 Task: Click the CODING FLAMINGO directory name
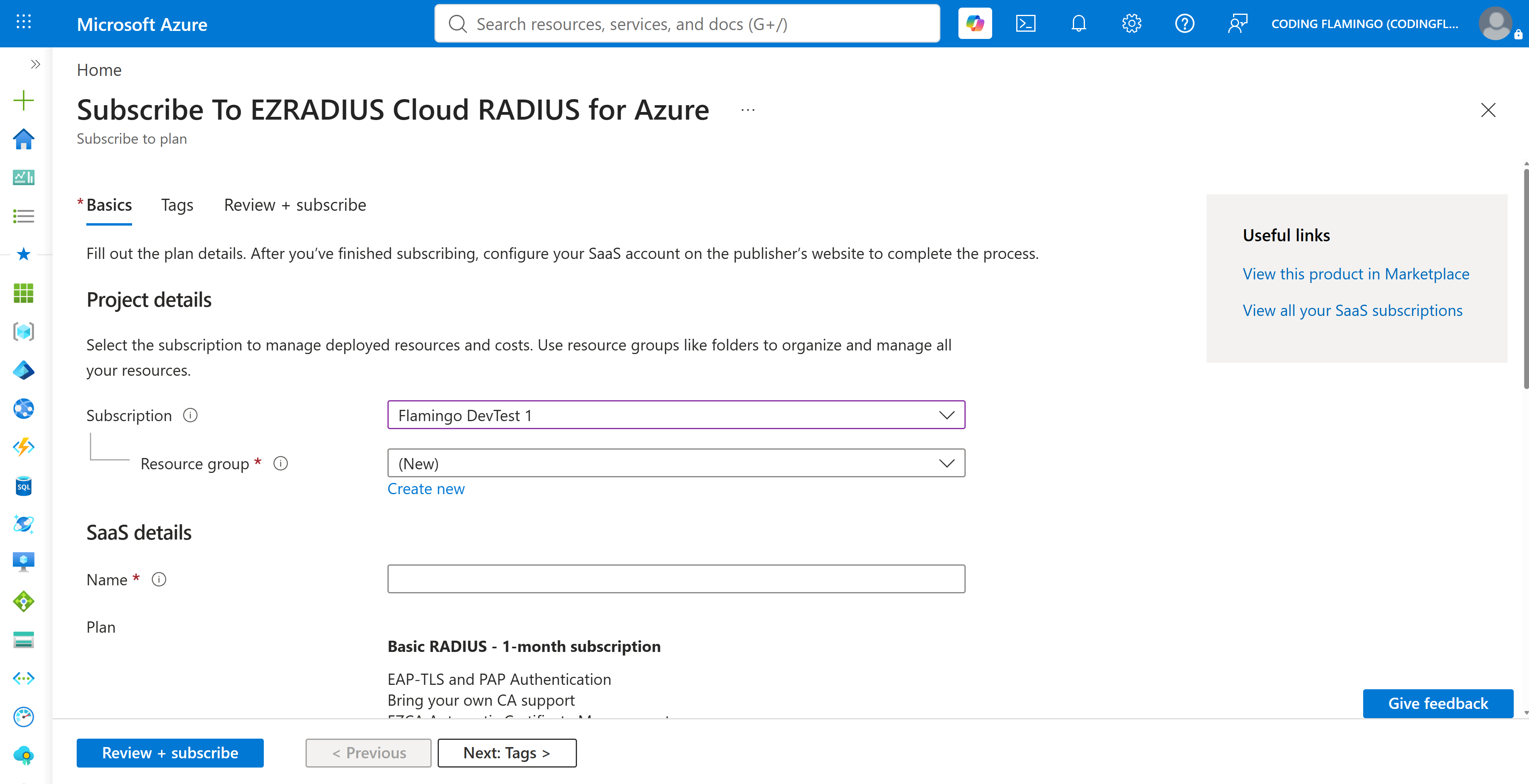[1364, 24]
